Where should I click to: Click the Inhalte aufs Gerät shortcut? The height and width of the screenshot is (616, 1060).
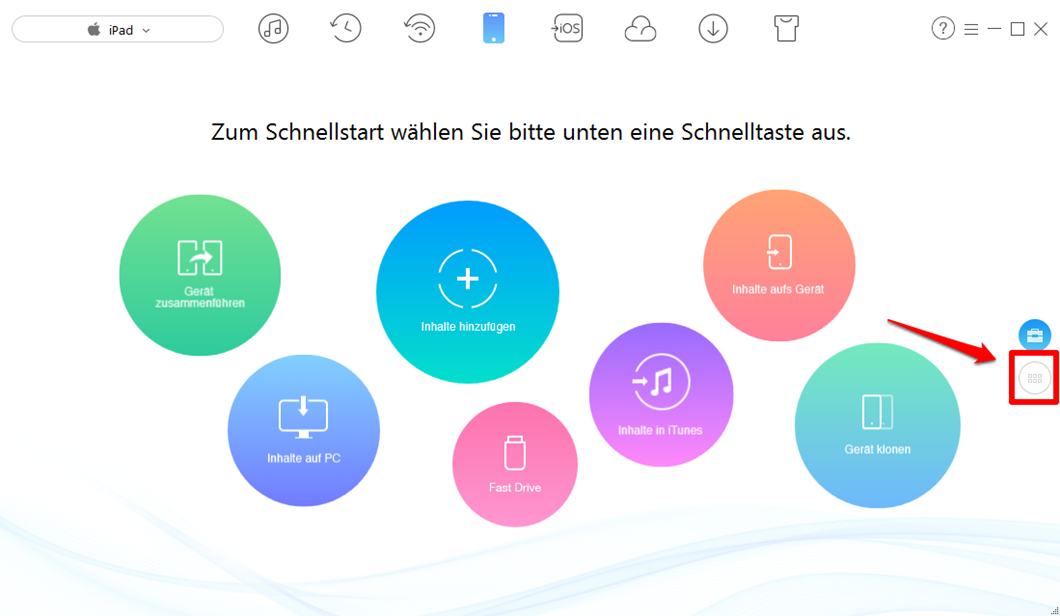tap(779, 265)
